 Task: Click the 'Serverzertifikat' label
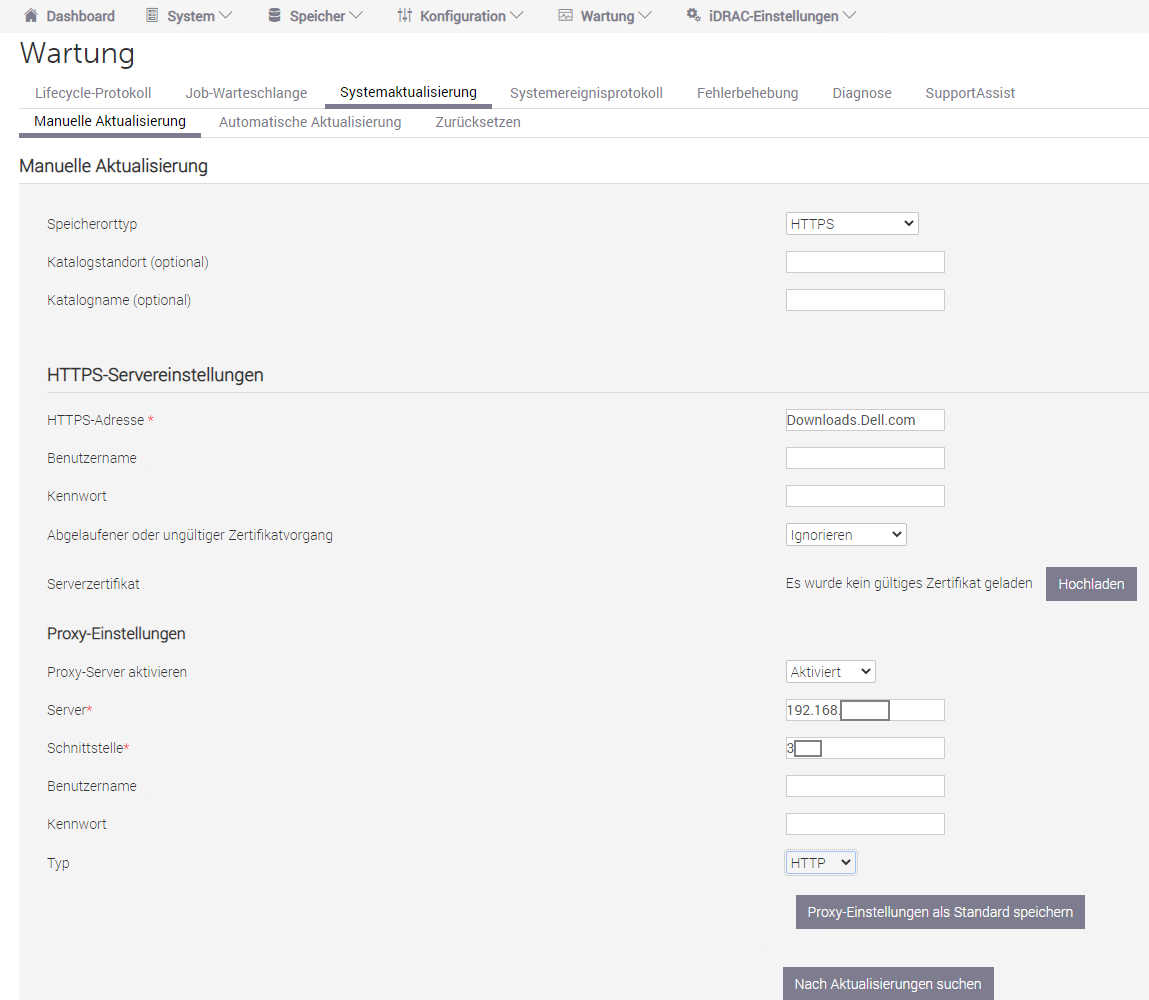(x=93, y=584)
